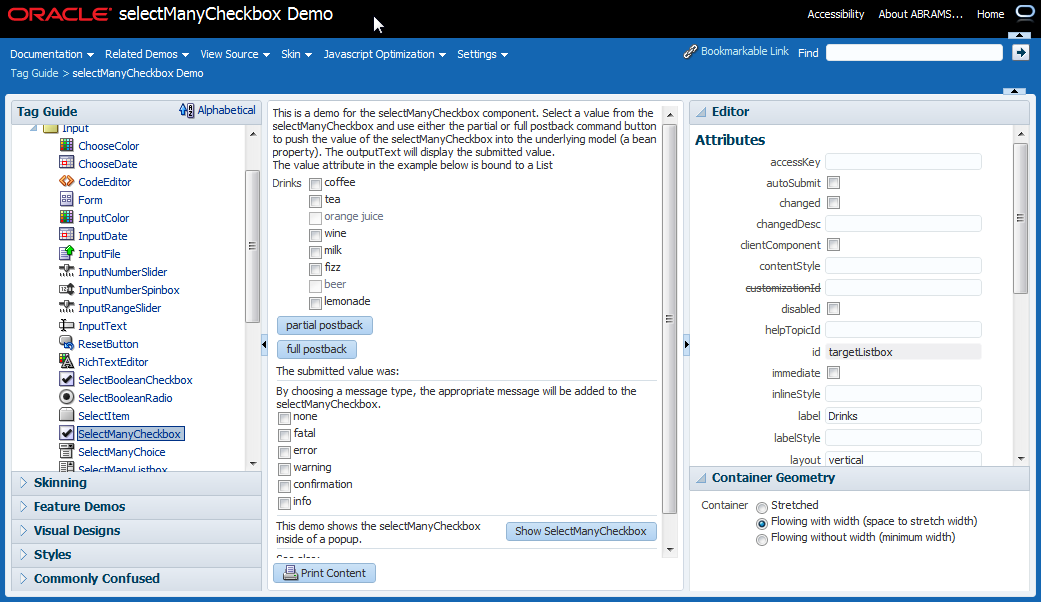Click the Show SelectManyCheckbox button
The image size is (1041, 602).
pos(581,531)
